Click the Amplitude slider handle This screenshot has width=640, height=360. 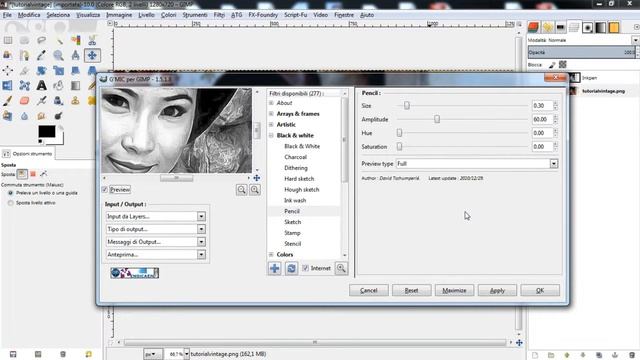click(437, 119)
